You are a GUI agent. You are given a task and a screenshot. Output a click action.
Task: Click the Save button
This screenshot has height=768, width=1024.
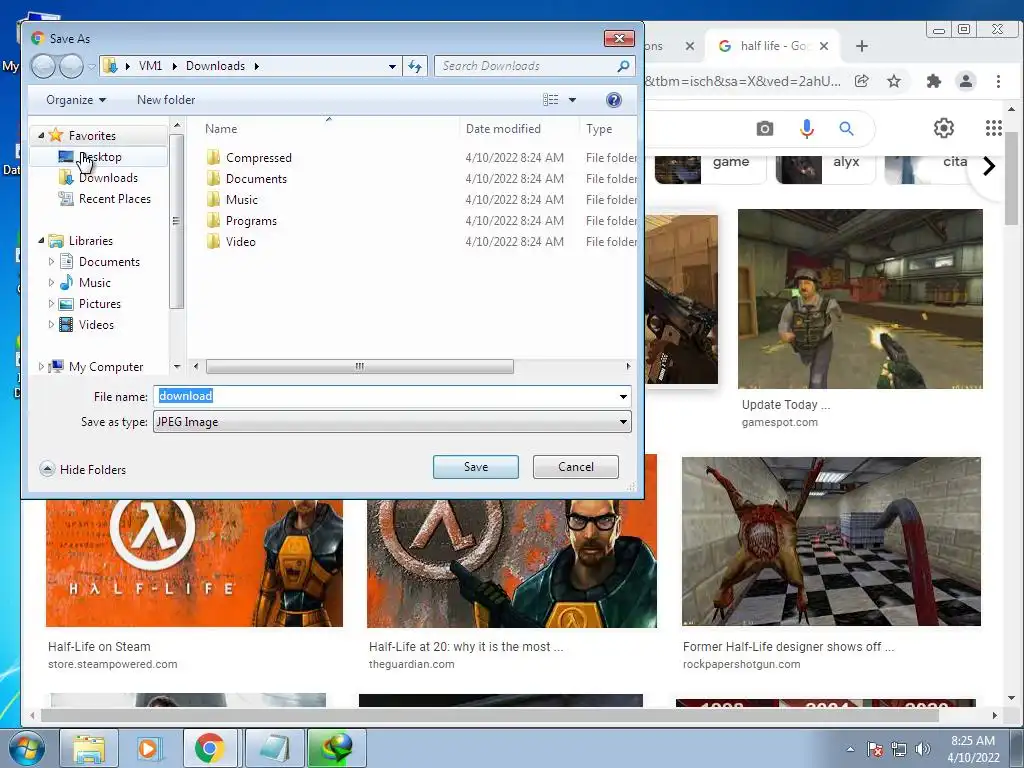coord(475,466)
